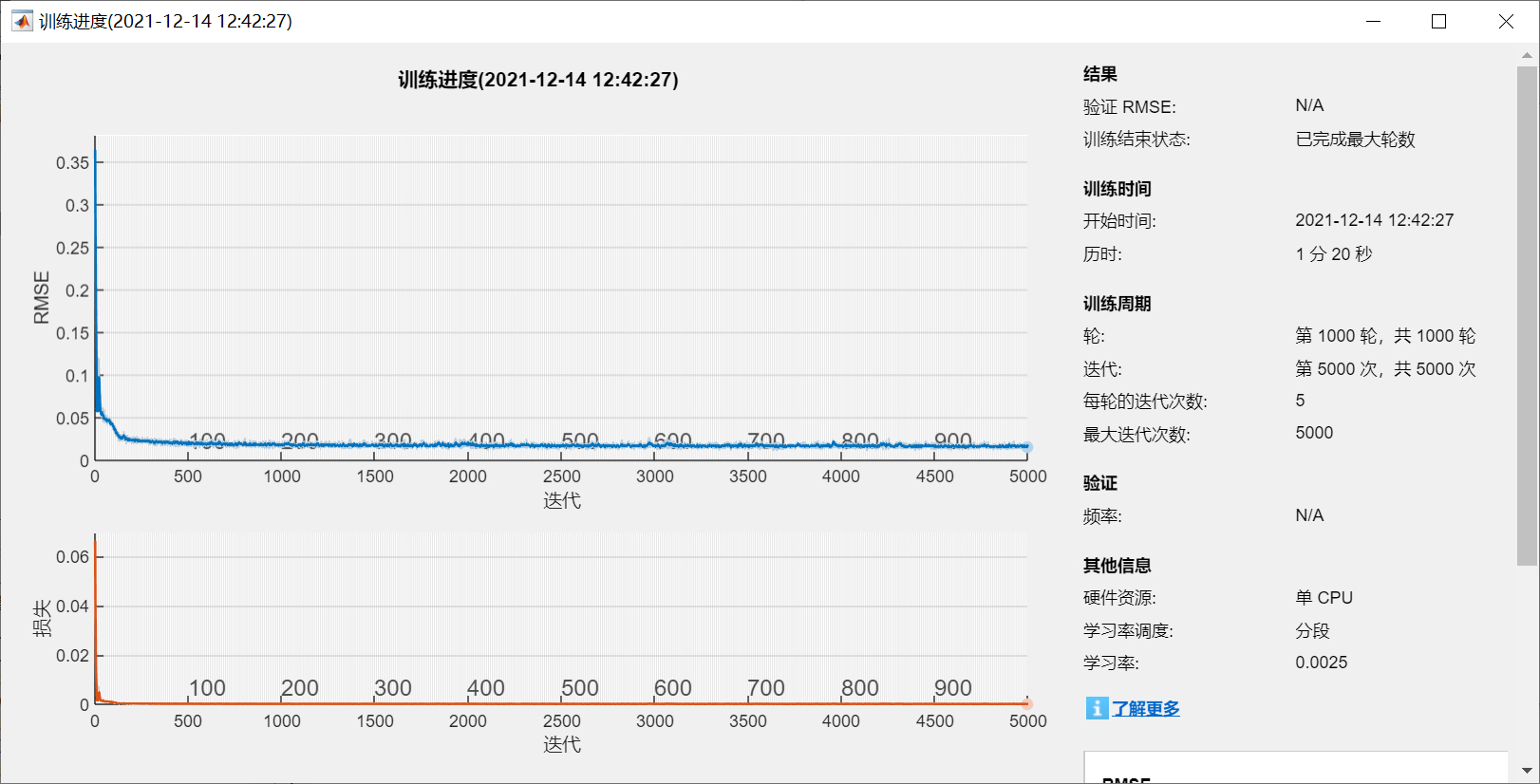This screenshot has width=1540, height=784.
Task: Click the 训练周期 section heading
Action: 1117,304
